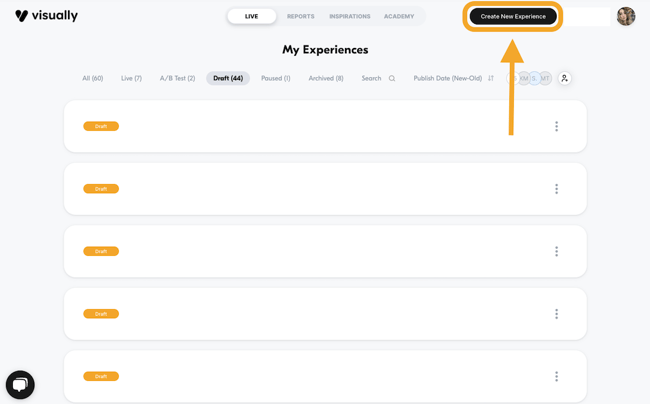
Task: Click the first draft experience card
Action: pyautogui.click(x=300, y=127)
